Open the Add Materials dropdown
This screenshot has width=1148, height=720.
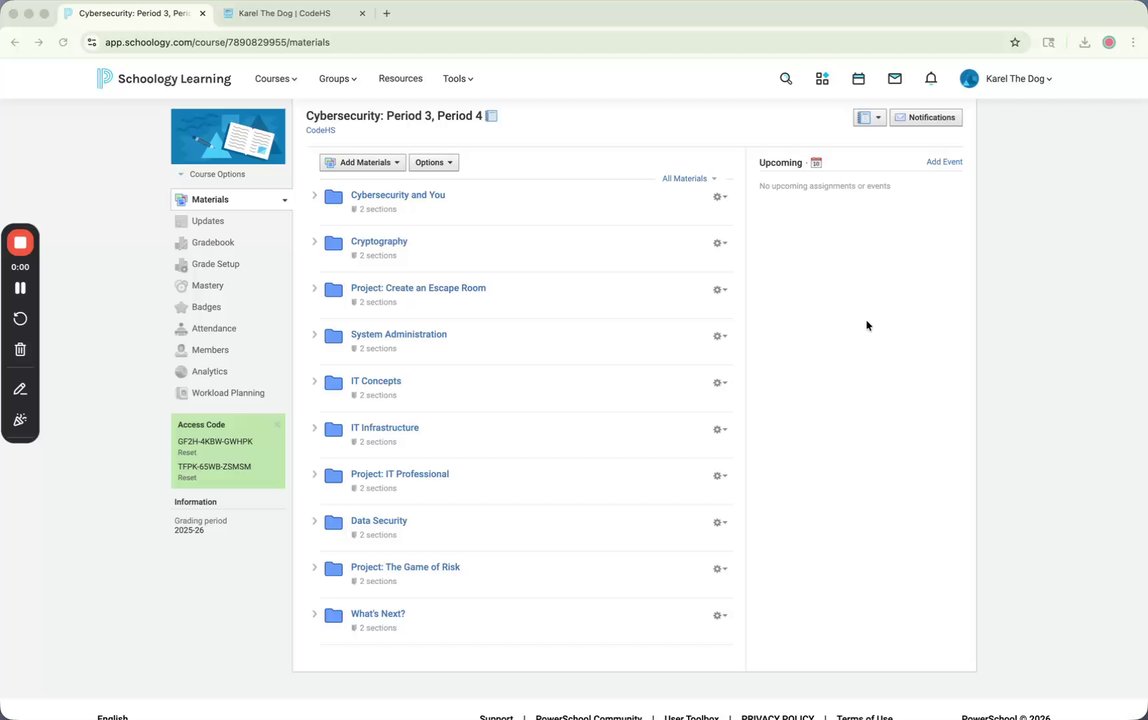click(362, 162)
